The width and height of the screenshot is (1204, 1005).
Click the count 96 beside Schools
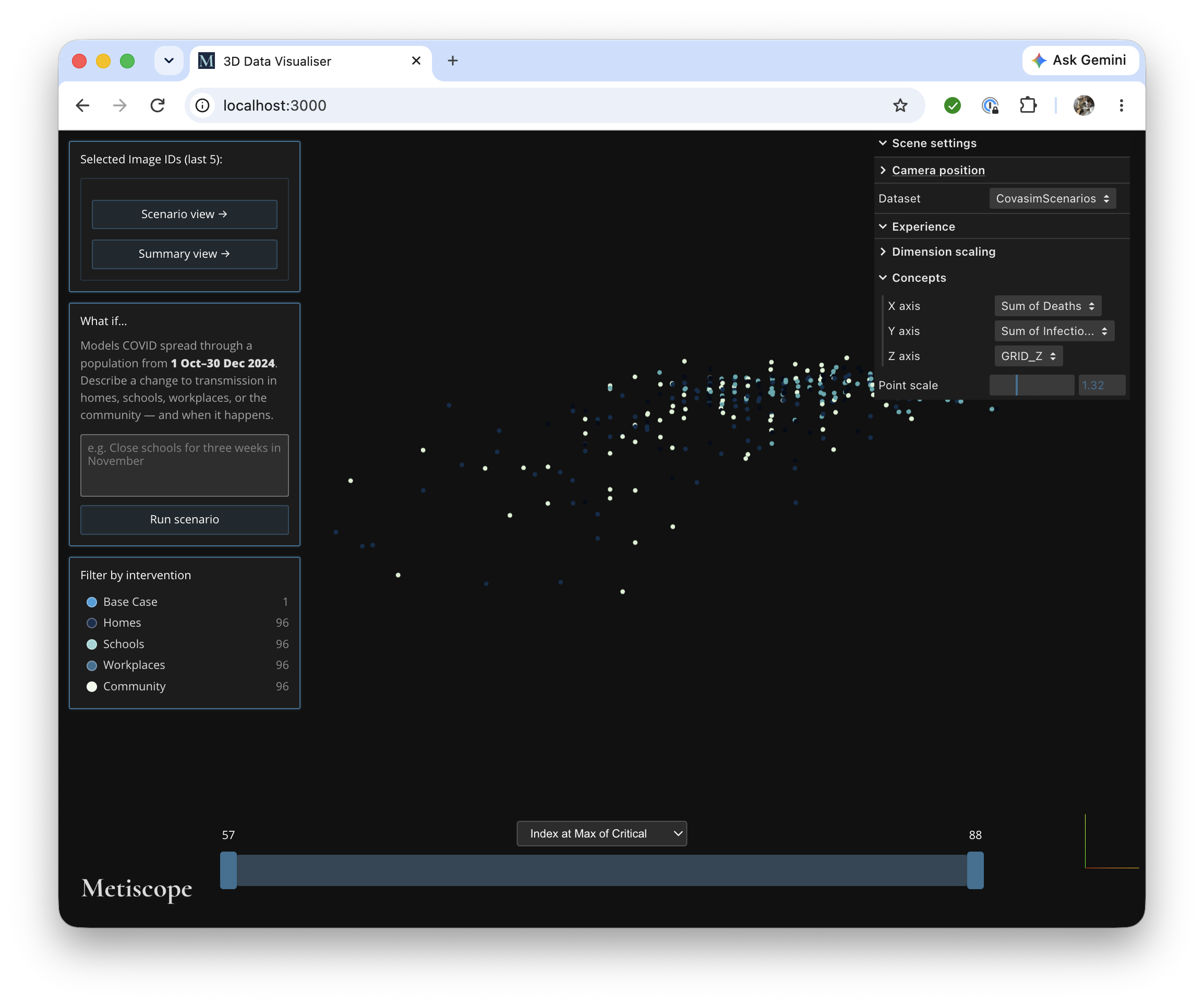click(282, 644)
